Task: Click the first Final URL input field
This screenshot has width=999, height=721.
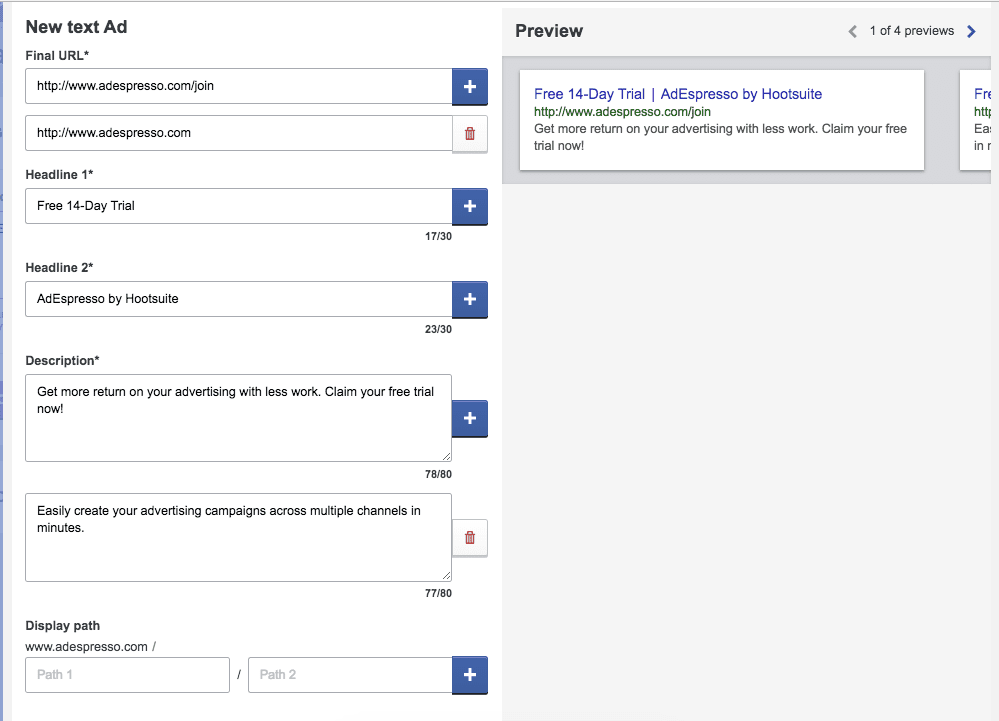Action: [x=238, y=86]
